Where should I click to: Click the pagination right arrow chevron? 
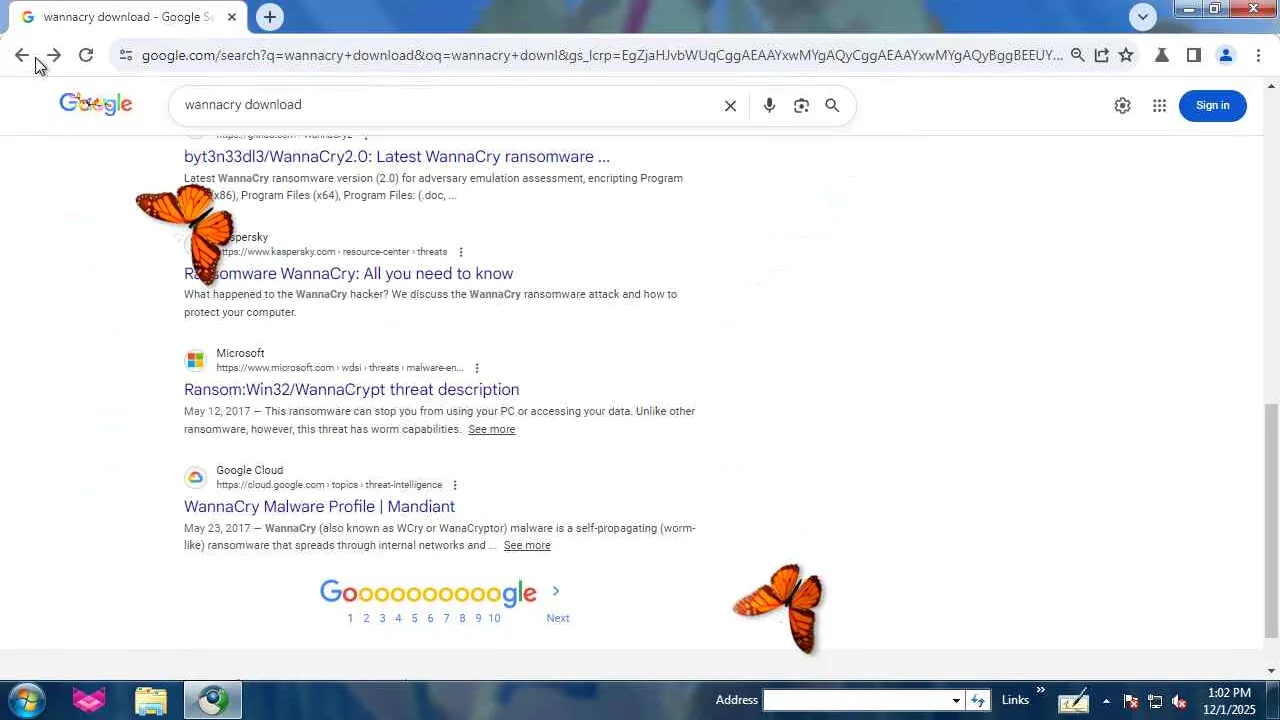point(556,592)
